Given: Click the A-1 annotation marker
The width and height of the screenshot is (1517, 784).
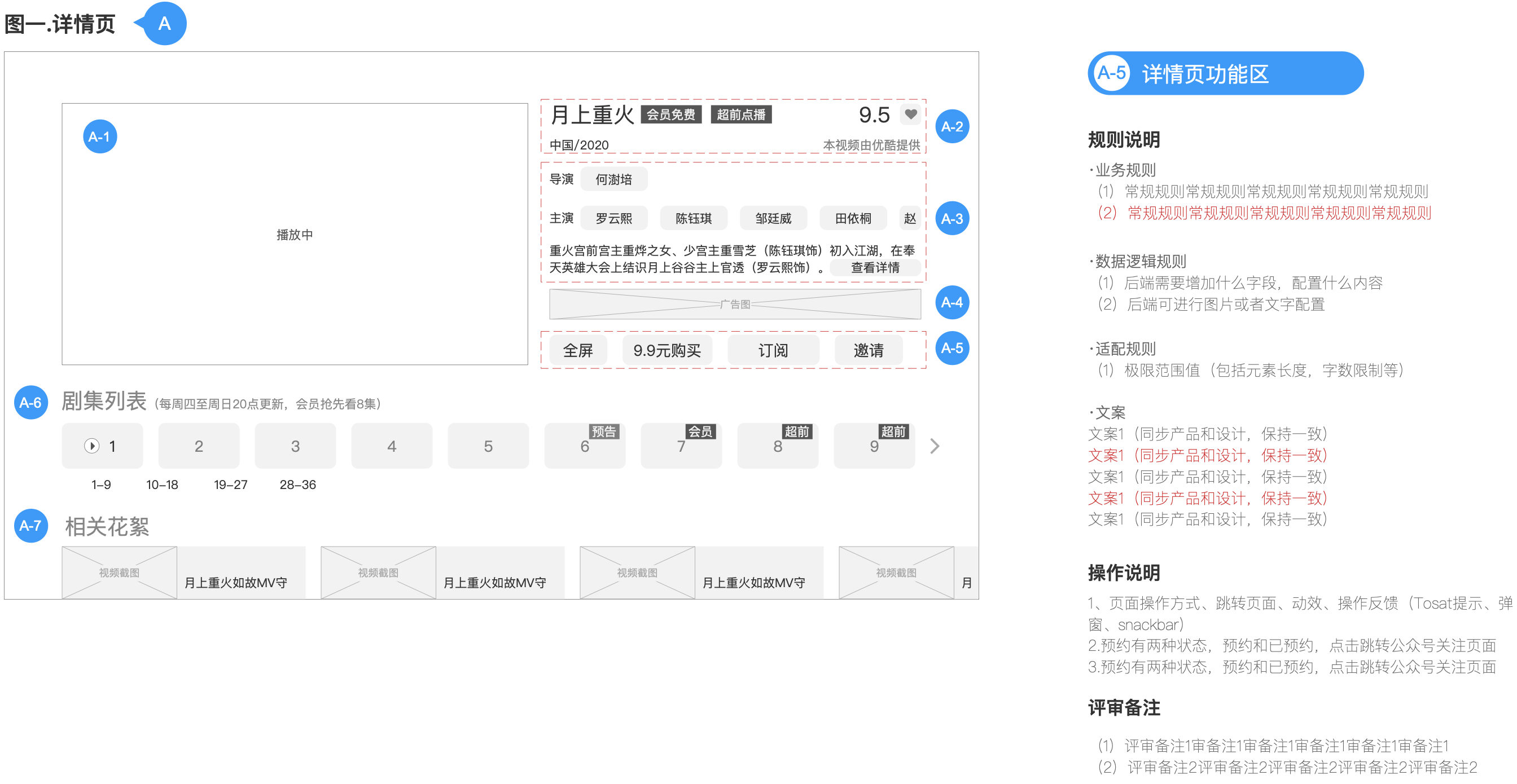Looking at the screenshot, I should [x=99, y=136].
